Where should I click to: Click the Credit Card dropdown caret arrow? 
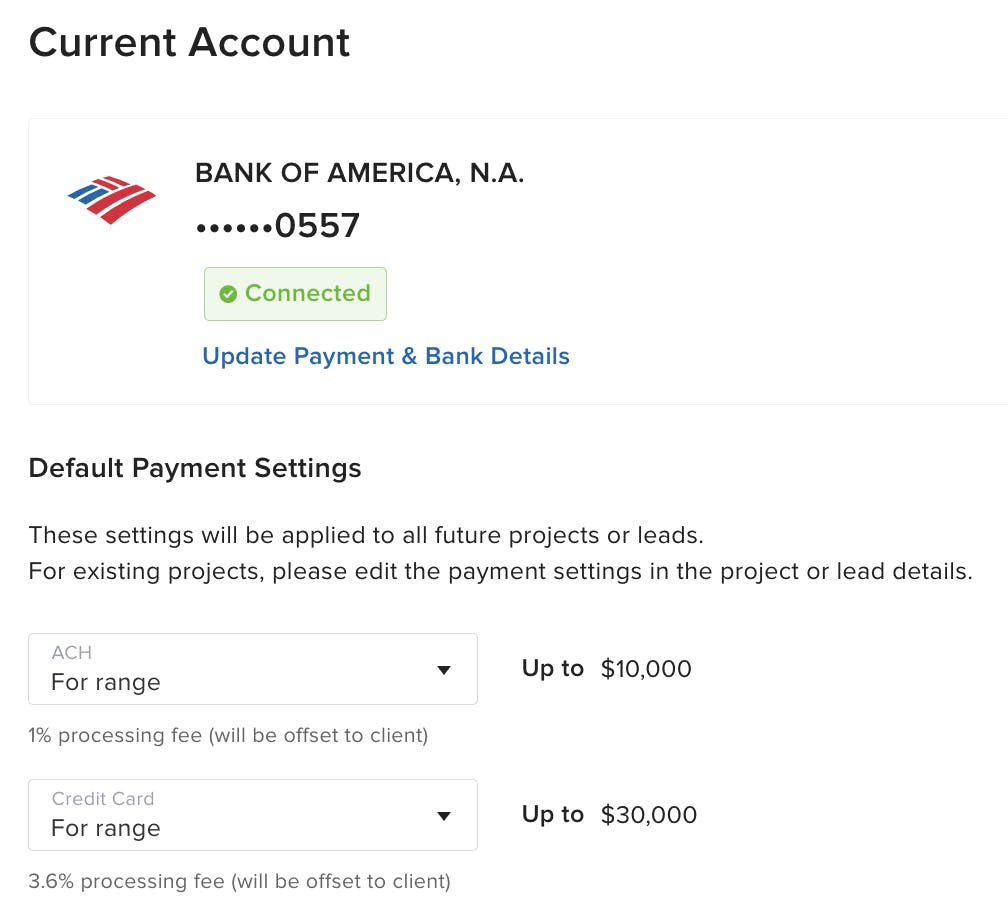pos(443,816)
